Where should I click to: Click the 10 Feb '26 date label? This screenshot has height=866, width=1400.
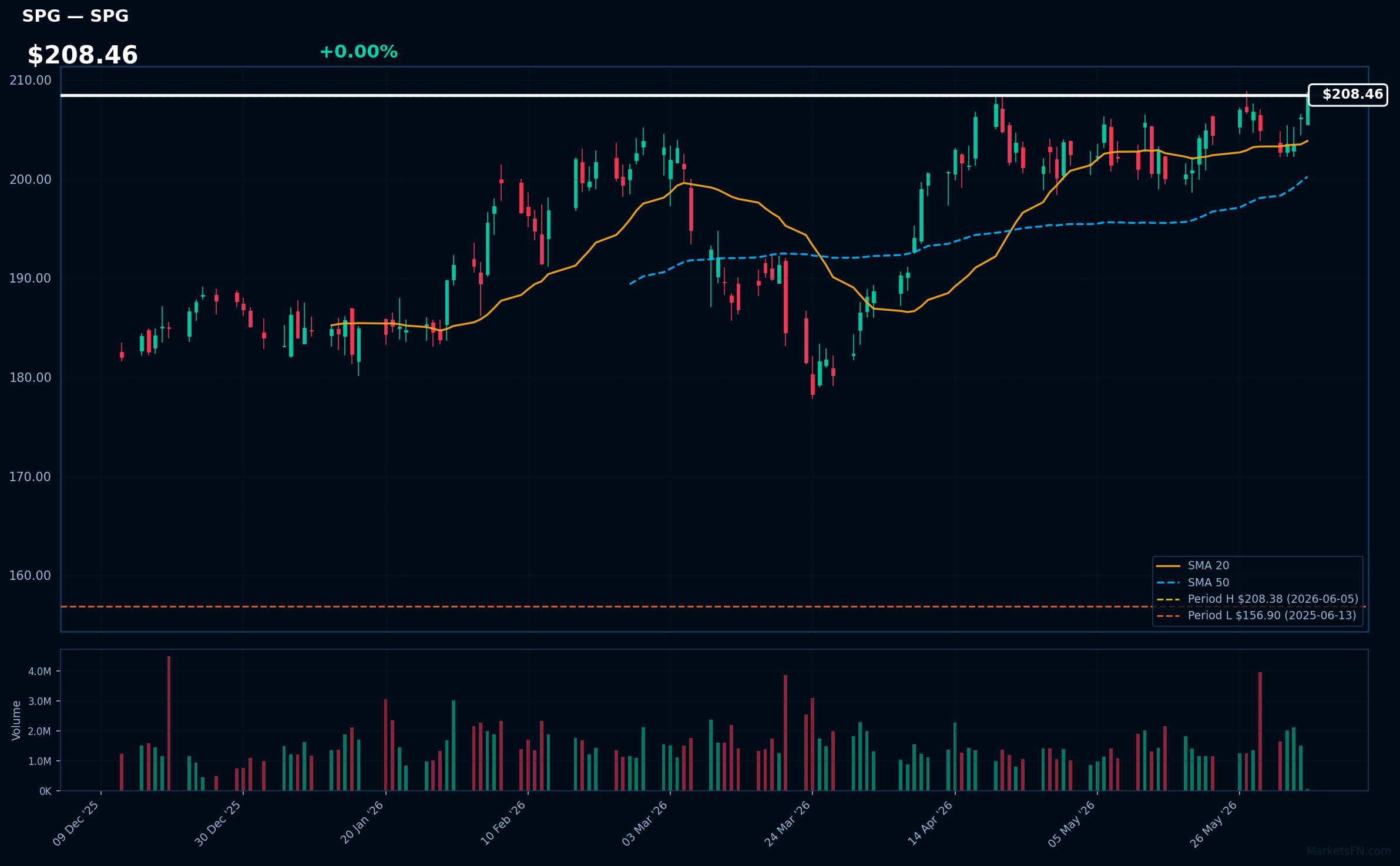point(503,823)
